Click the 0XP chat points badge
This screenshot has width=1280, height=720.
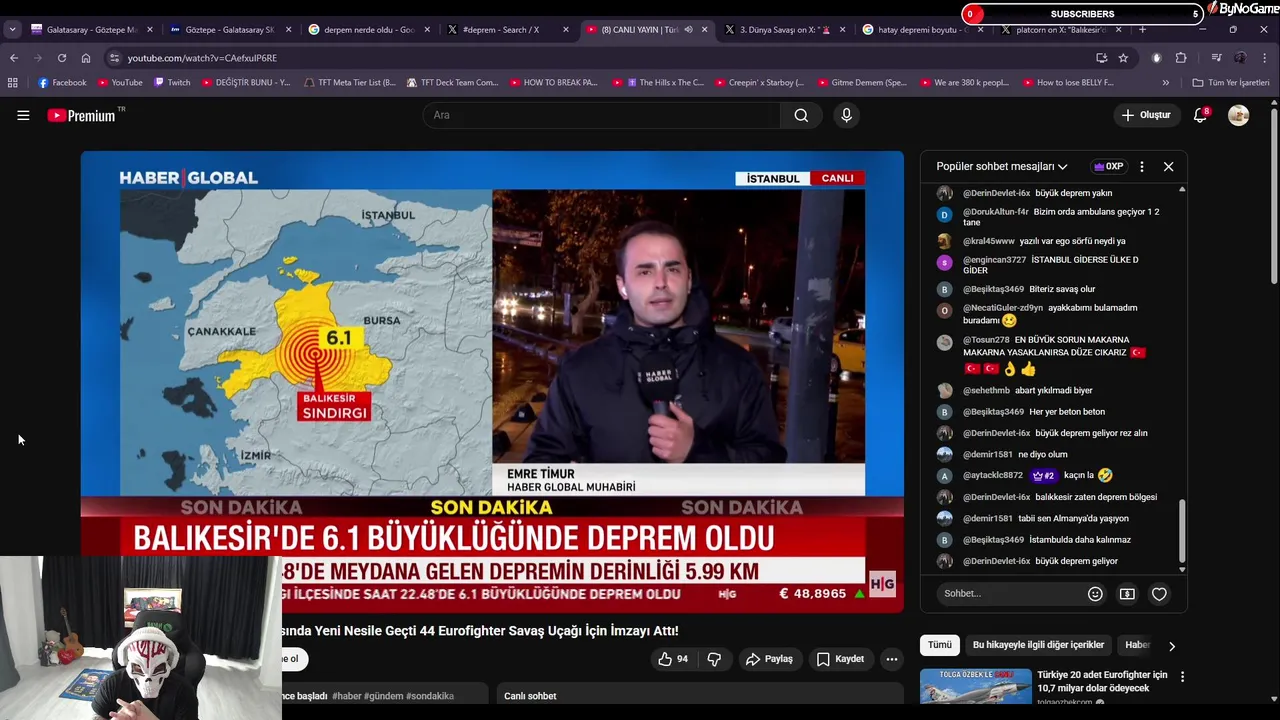point(1108,167)
